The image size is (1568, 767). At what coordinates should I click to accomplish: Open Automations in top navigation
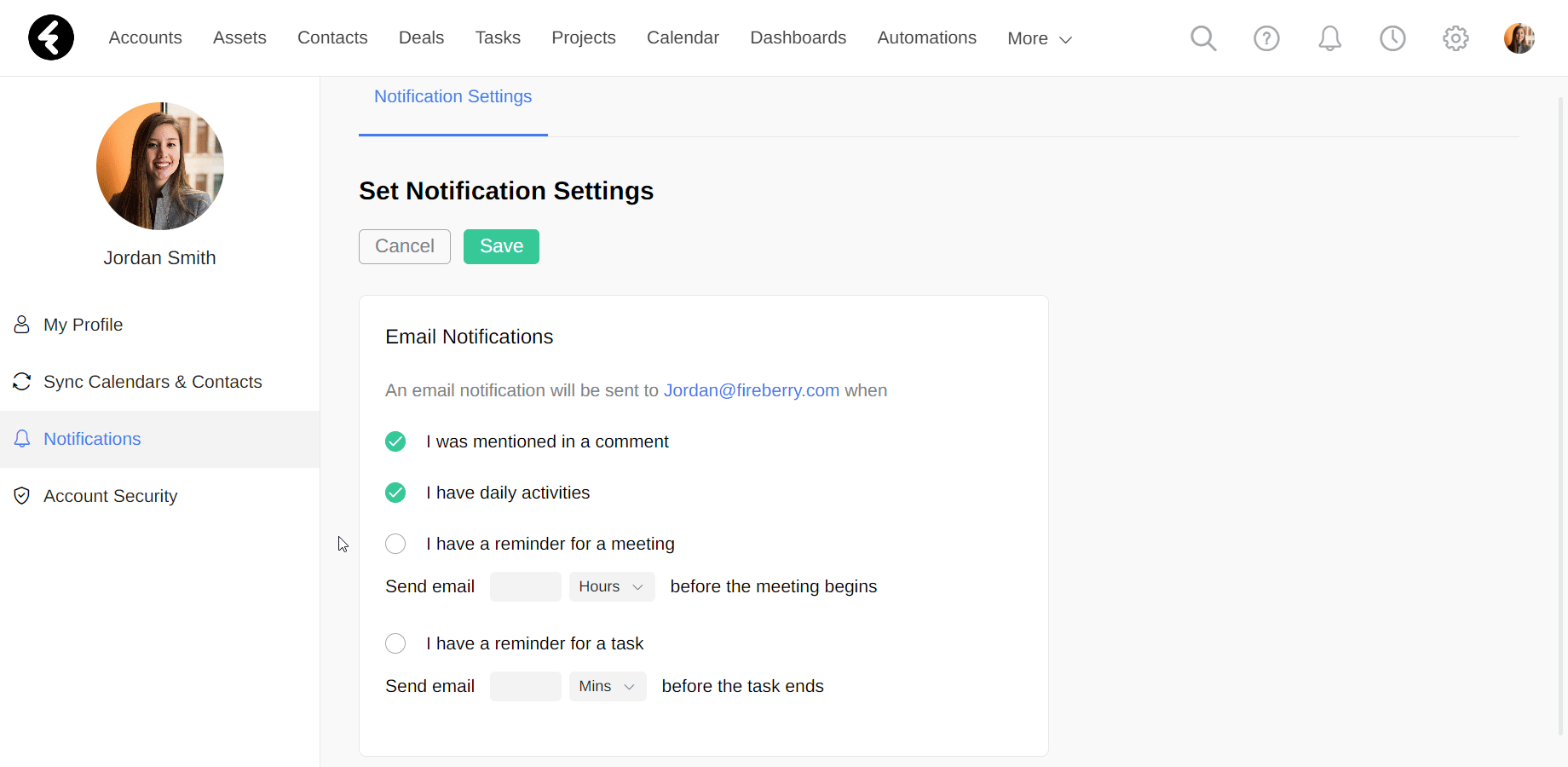coord(927,37)
